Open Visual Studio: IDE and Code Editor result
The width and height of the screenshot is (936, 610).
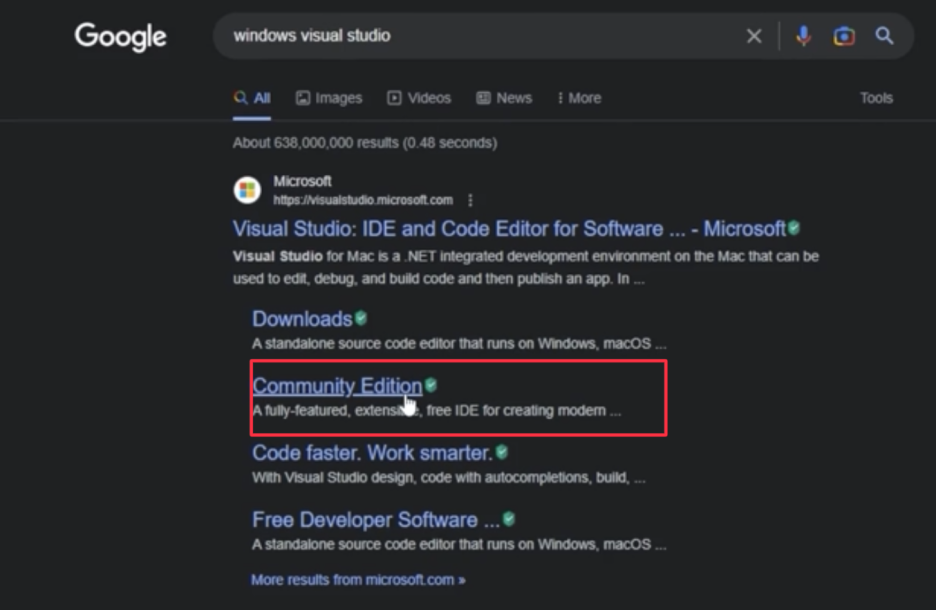click(509, 229)
